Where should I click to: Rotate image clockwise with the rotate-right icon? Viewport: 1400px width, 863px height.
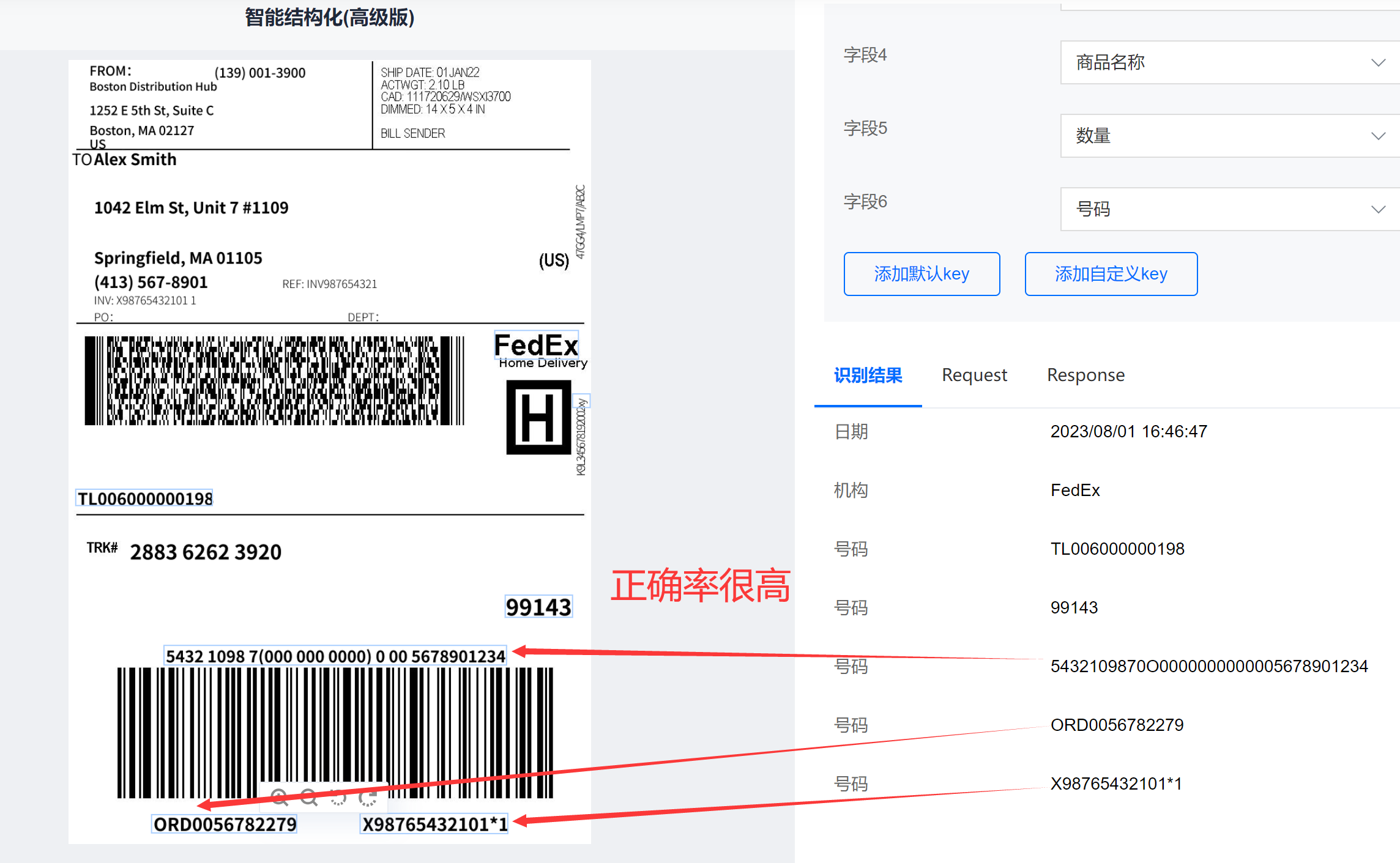(368, 797)
